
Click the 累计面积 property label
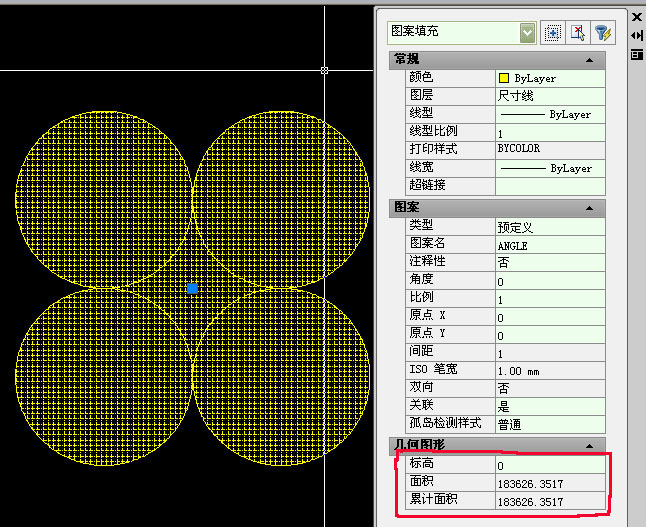point(433,499)
